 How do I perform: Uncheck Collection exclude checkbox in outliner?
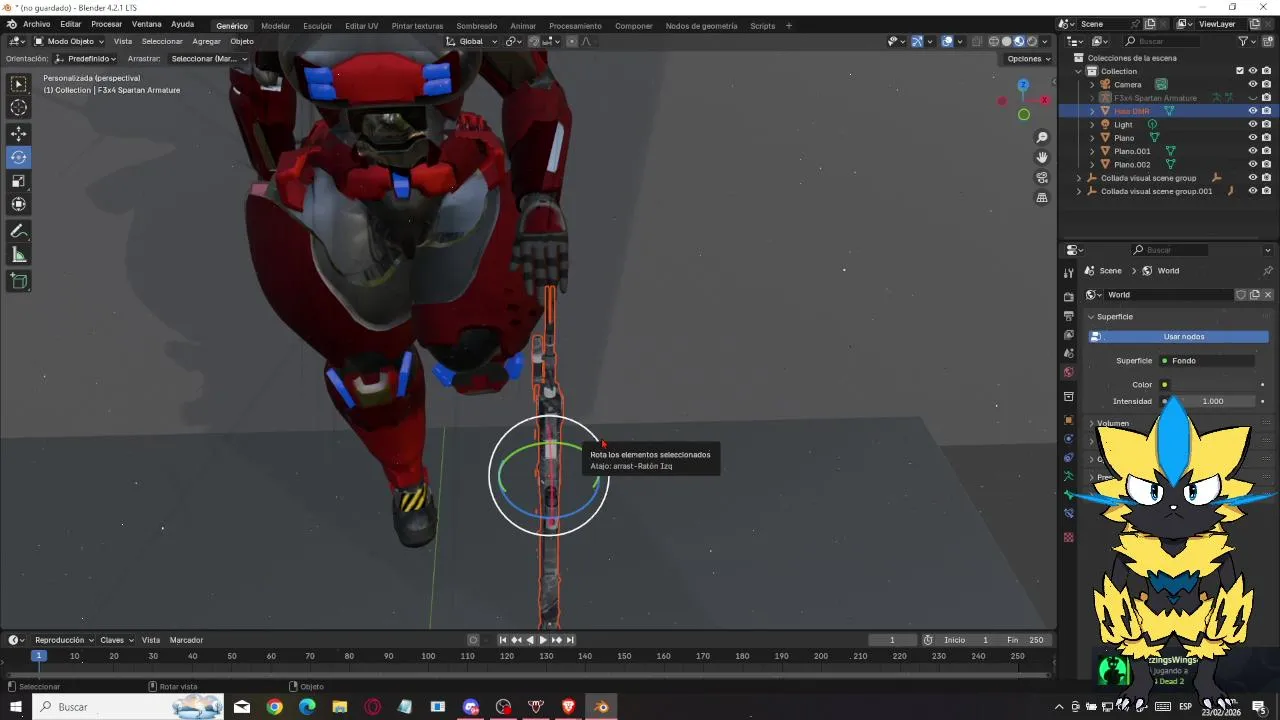(1240, 71)
